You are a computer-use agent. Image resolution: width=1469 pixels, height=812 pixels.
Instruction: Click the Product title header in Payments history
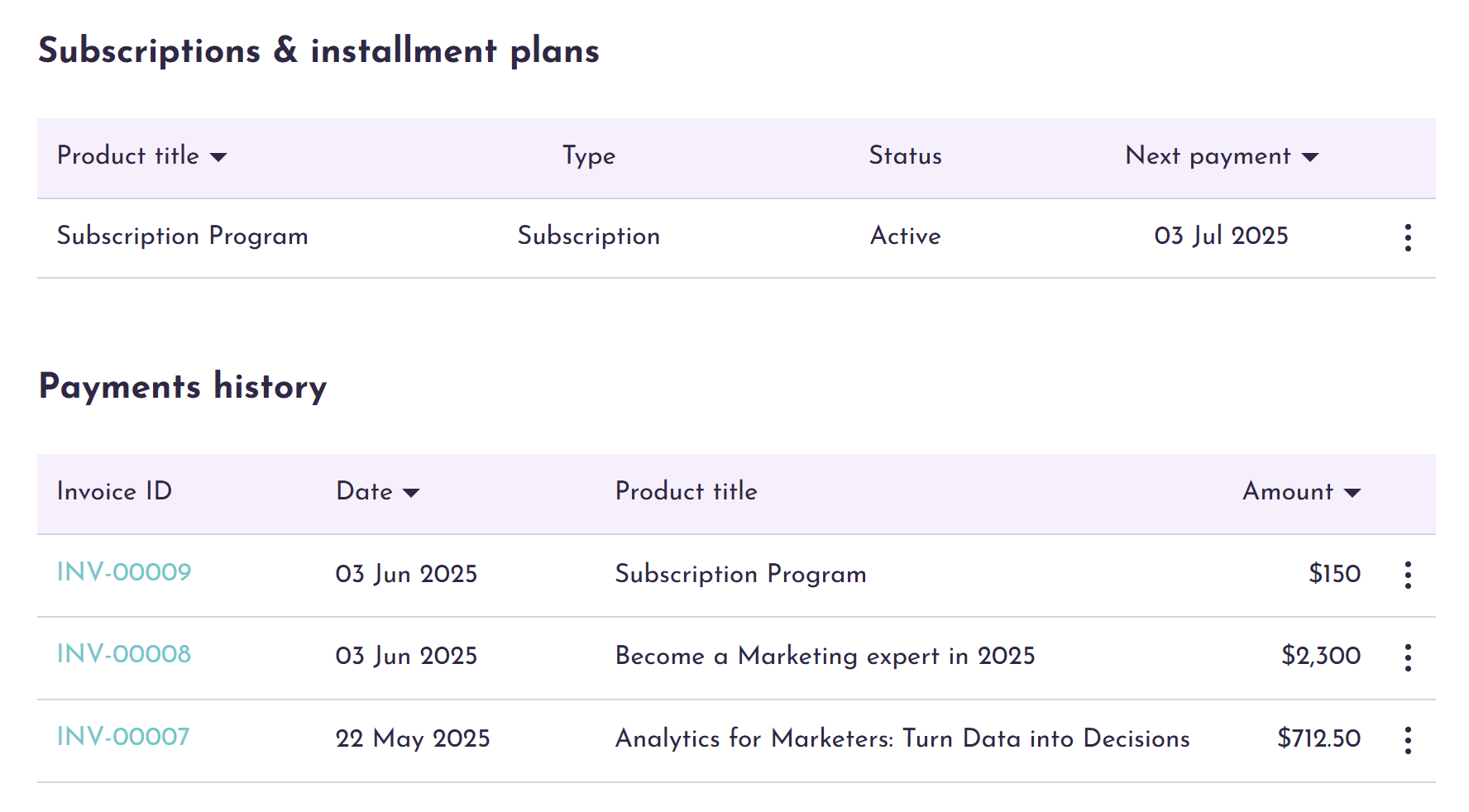pos(686,491)
